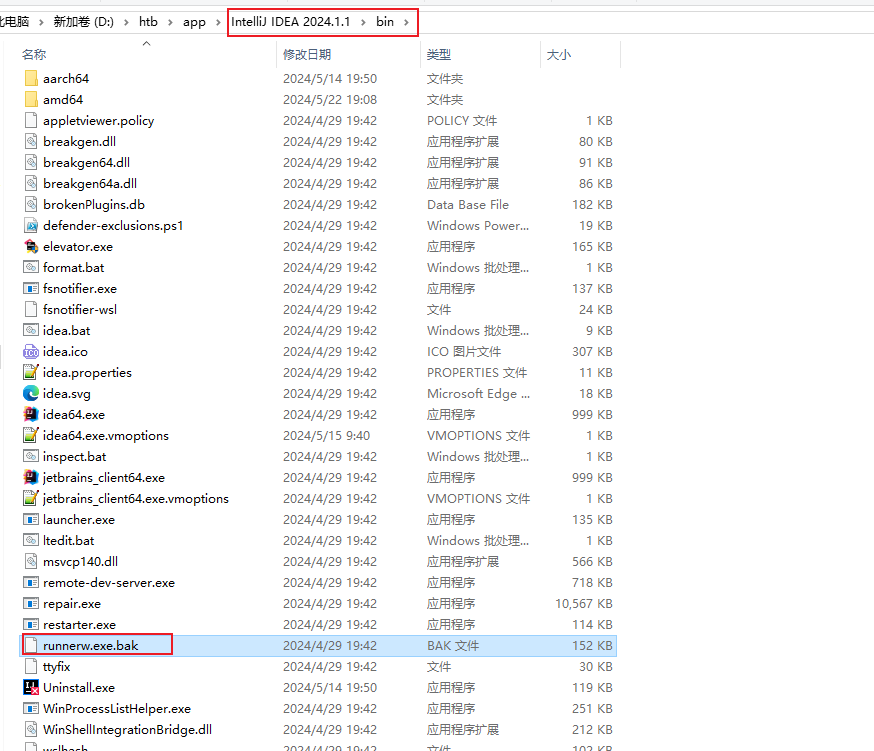
Task: Click the launcher.exe icon
Action: pyautogui.click(x=31, y=520)
